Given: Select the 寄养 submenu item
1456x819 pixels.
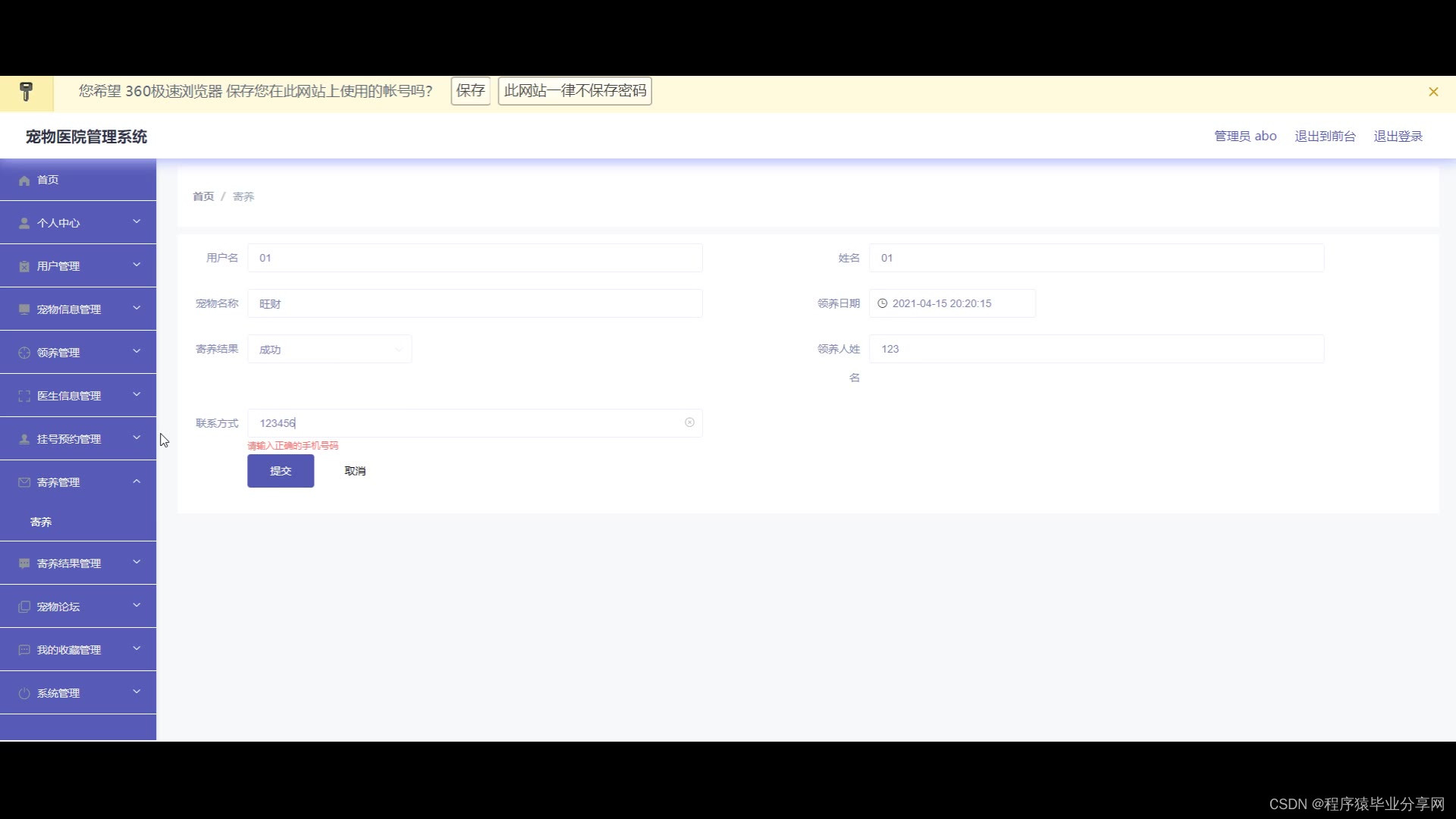Looking at the screenshot, I should pos(41,522).
